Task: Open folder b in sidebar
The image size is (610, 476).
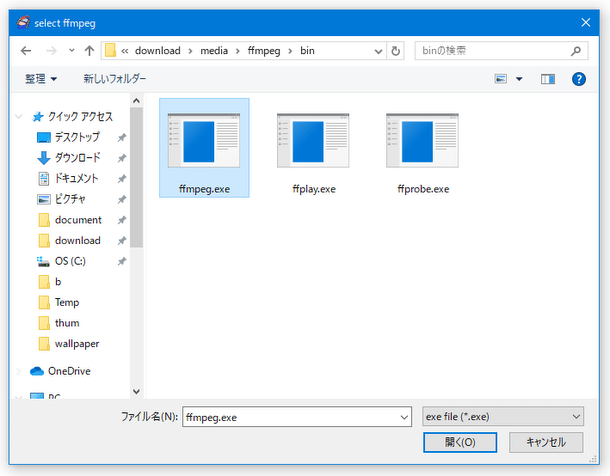Action: (50, 282)
